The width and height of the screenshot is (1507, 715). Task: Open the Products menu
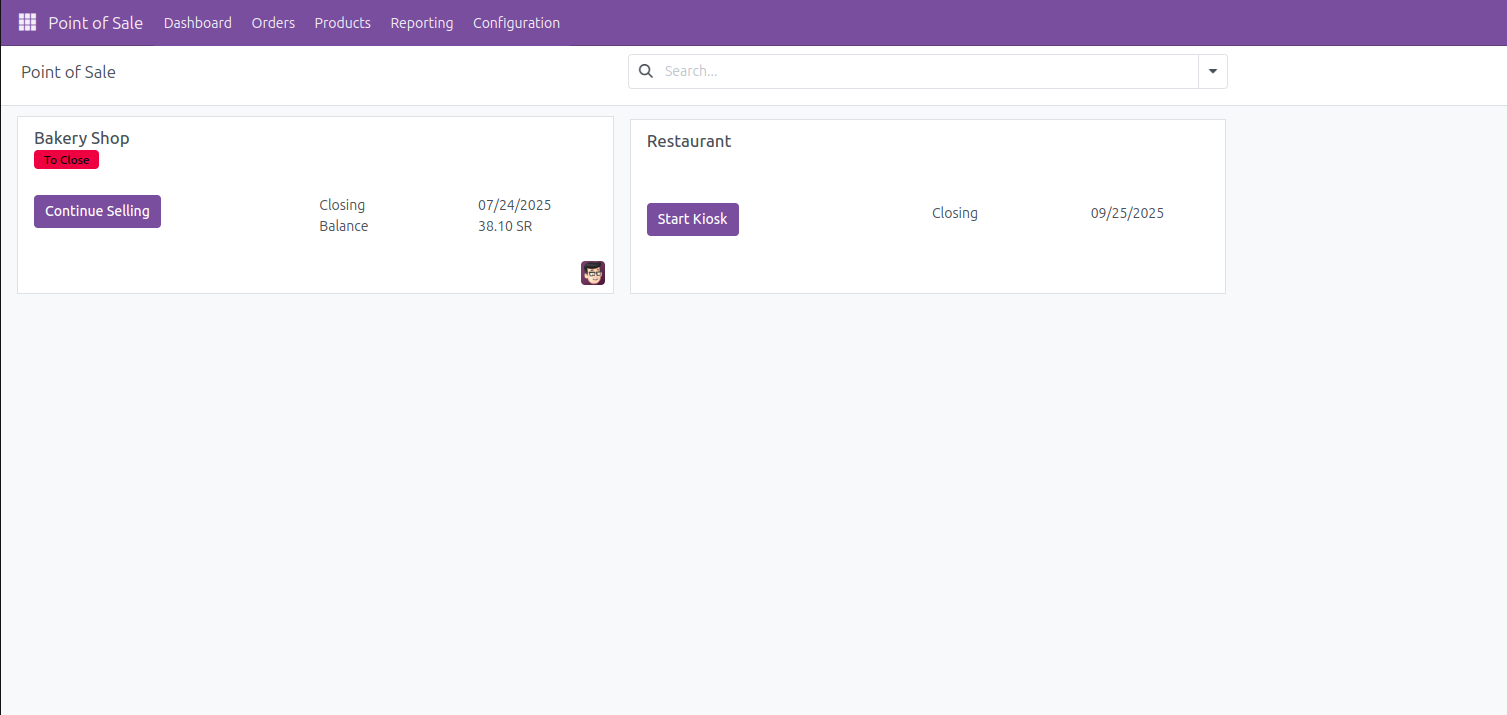[342, 22]
